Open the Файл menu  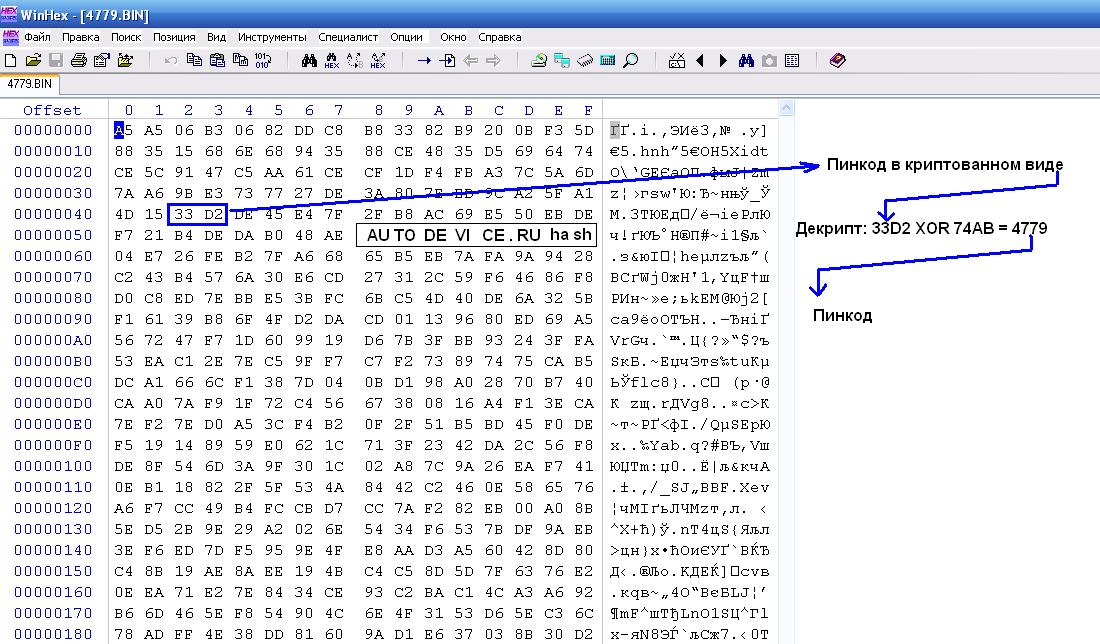coord(37,37)
